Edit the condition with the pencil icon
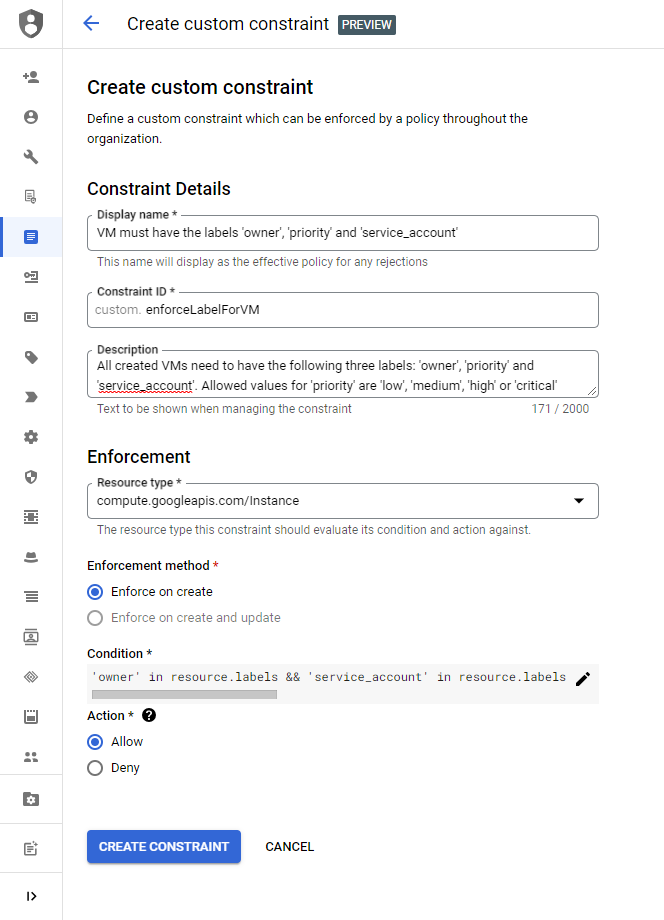This screenshot has height=920, width=664. click(x=583, y=677)
